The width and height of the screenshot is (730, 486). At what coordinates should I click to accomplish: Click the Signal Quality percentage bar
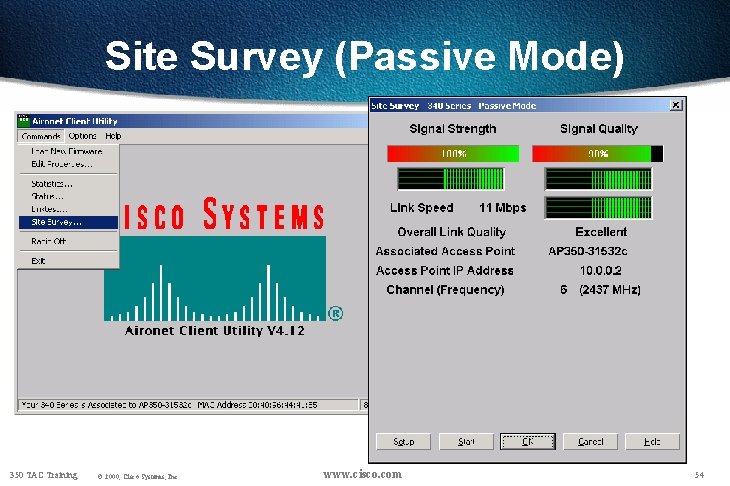[598, 154]
